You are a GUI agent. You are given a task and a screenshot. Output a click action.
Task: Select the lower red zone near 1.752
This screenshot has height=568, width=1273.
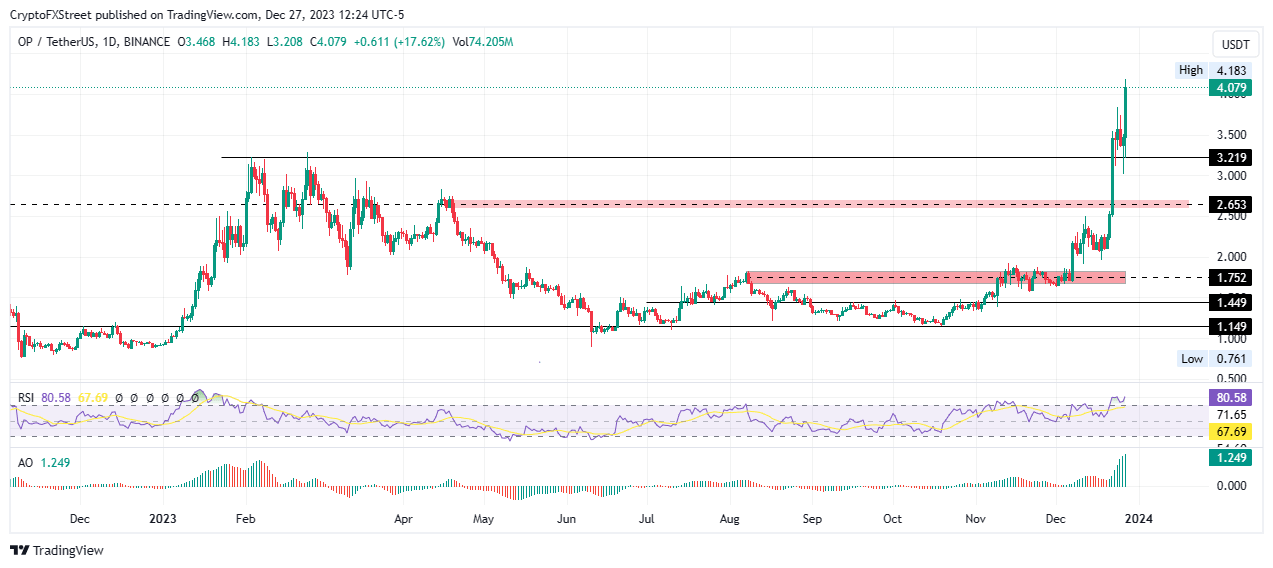[935, 277]
